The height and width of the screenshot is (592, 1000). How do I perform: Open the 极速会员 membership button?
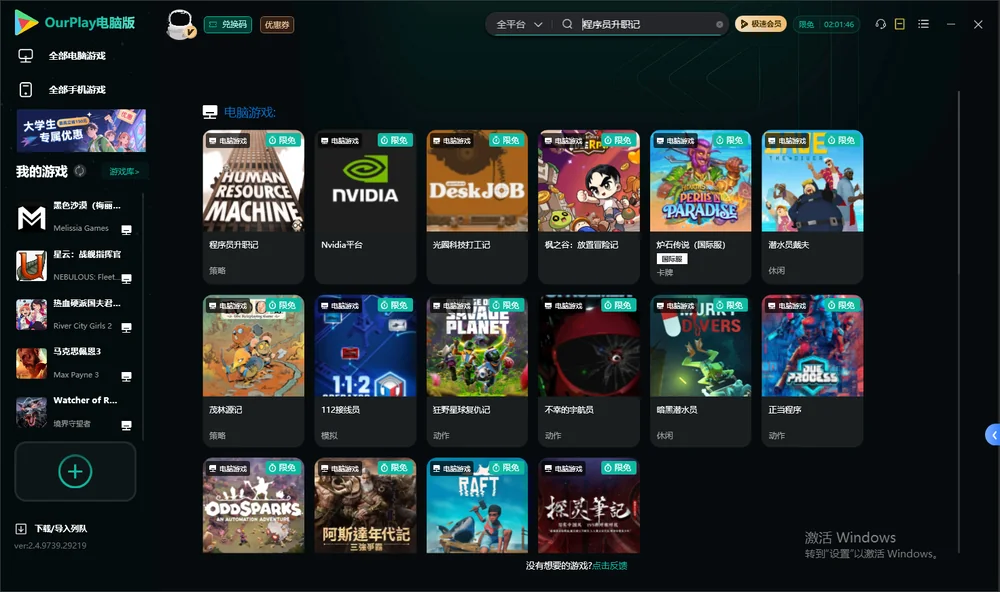[x=760, y=24]
